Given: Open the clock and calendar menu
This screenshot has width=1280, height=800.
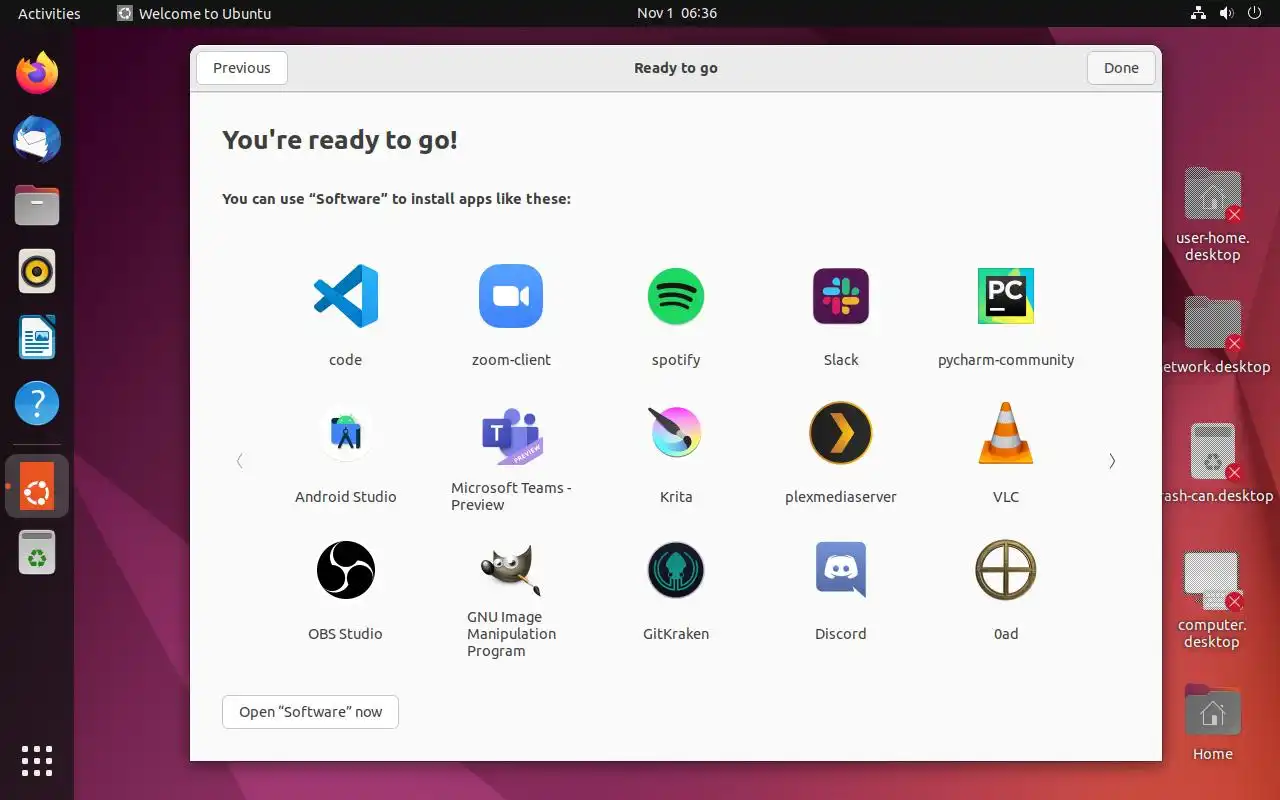Looking at the screenshot, I should click(677, 13).
